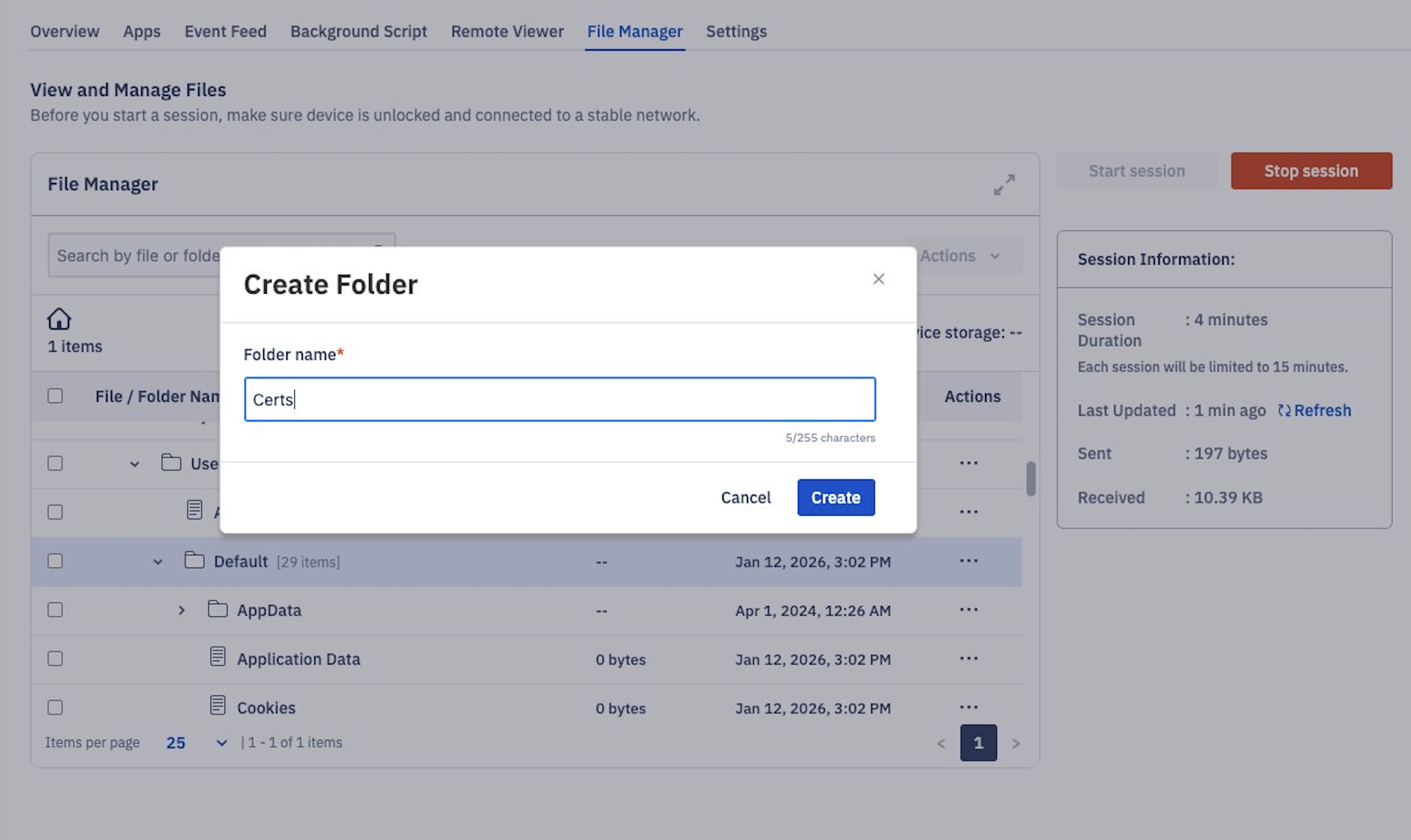Open more actions for the Use folder row
This screenshot has height=840, width=1411.
969,463
